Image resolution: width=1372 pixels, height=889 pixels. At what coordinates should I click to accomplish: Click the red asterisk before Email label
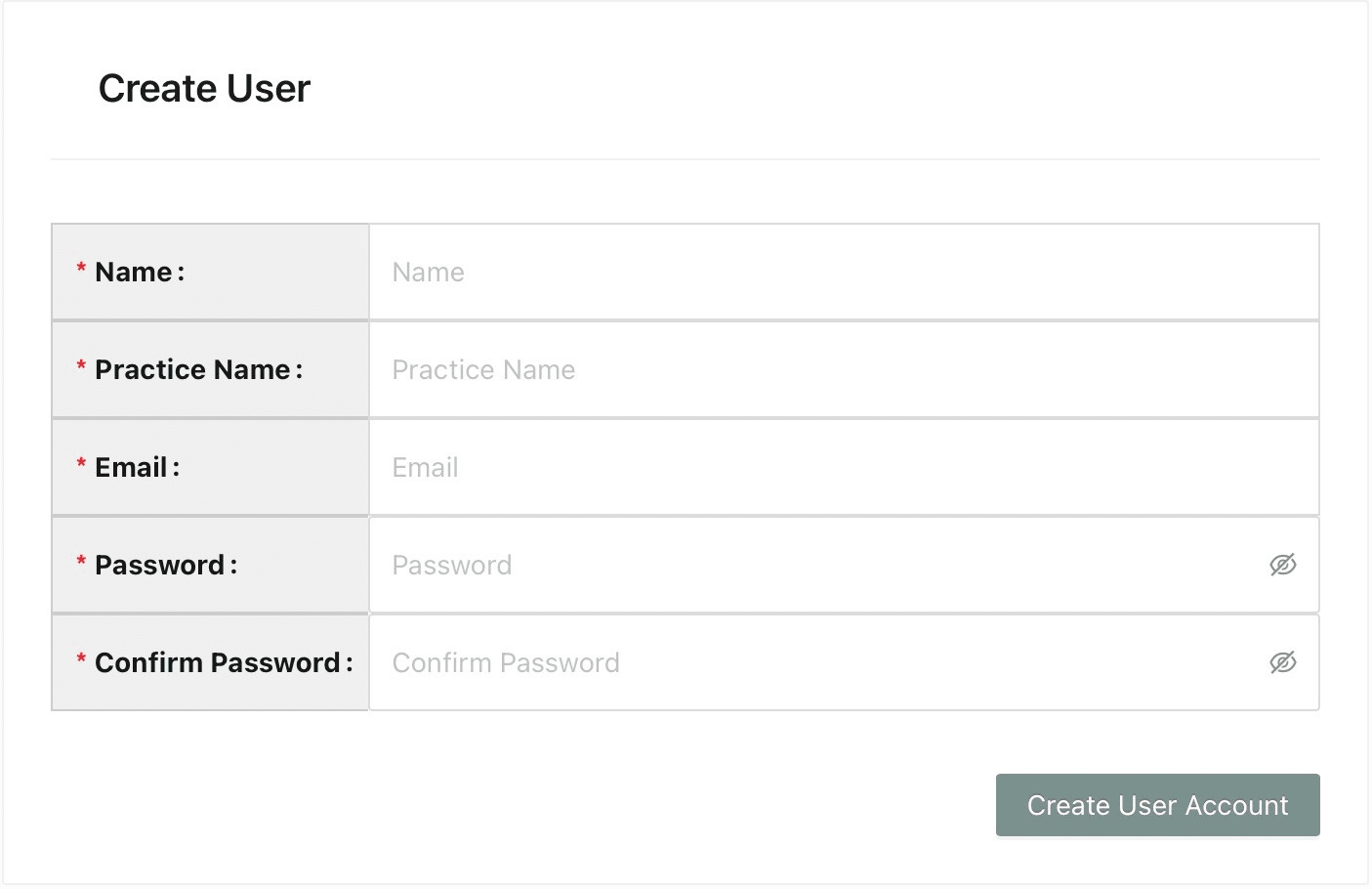click(81, 464)
